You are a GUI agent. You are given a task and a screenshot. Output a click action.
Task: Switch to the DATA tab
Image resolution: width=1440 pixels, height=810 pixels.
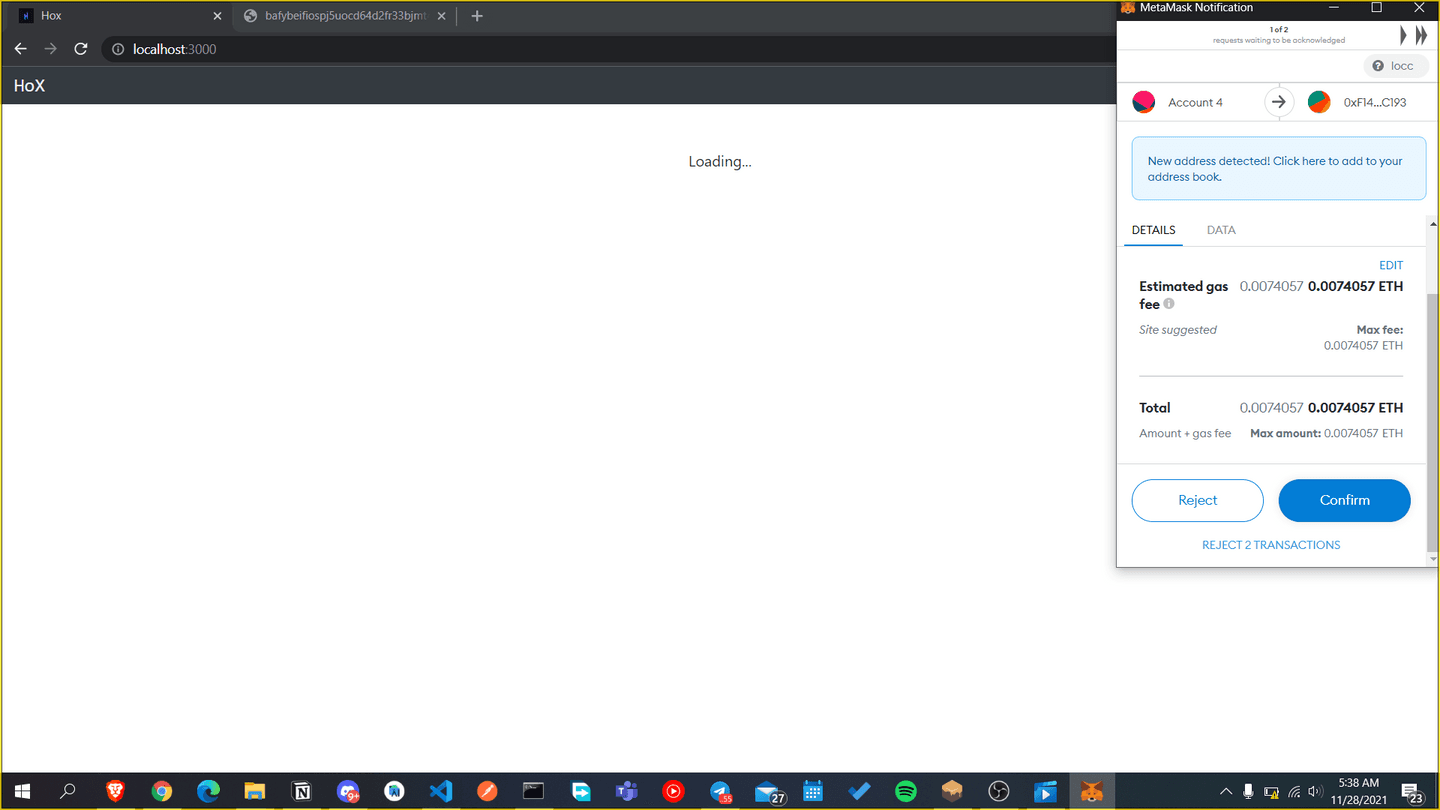1221,230
